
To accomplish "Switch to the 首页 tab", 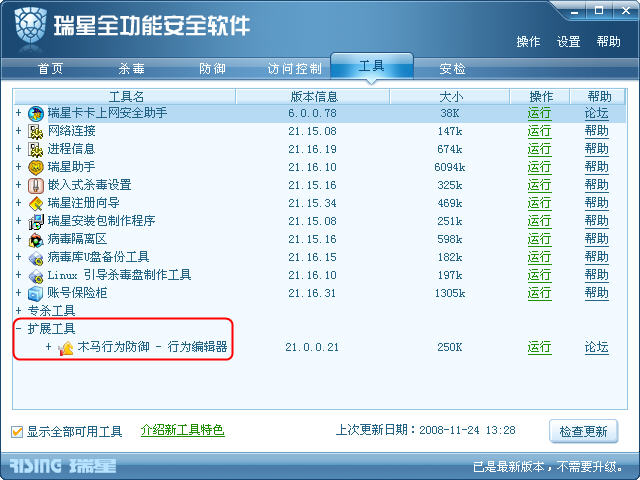I will (51, 69).
